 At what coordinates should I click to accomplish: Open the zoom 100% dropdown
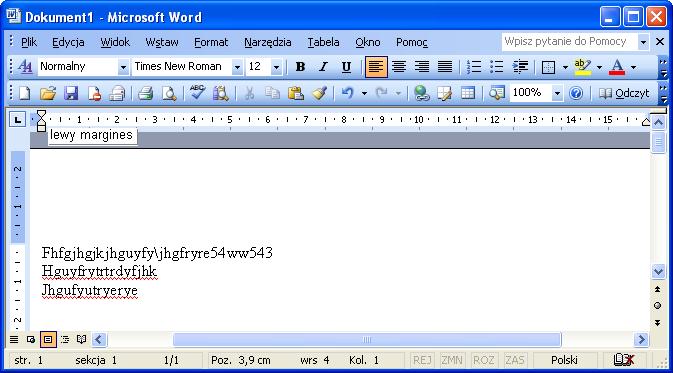[x=557, y=93]
